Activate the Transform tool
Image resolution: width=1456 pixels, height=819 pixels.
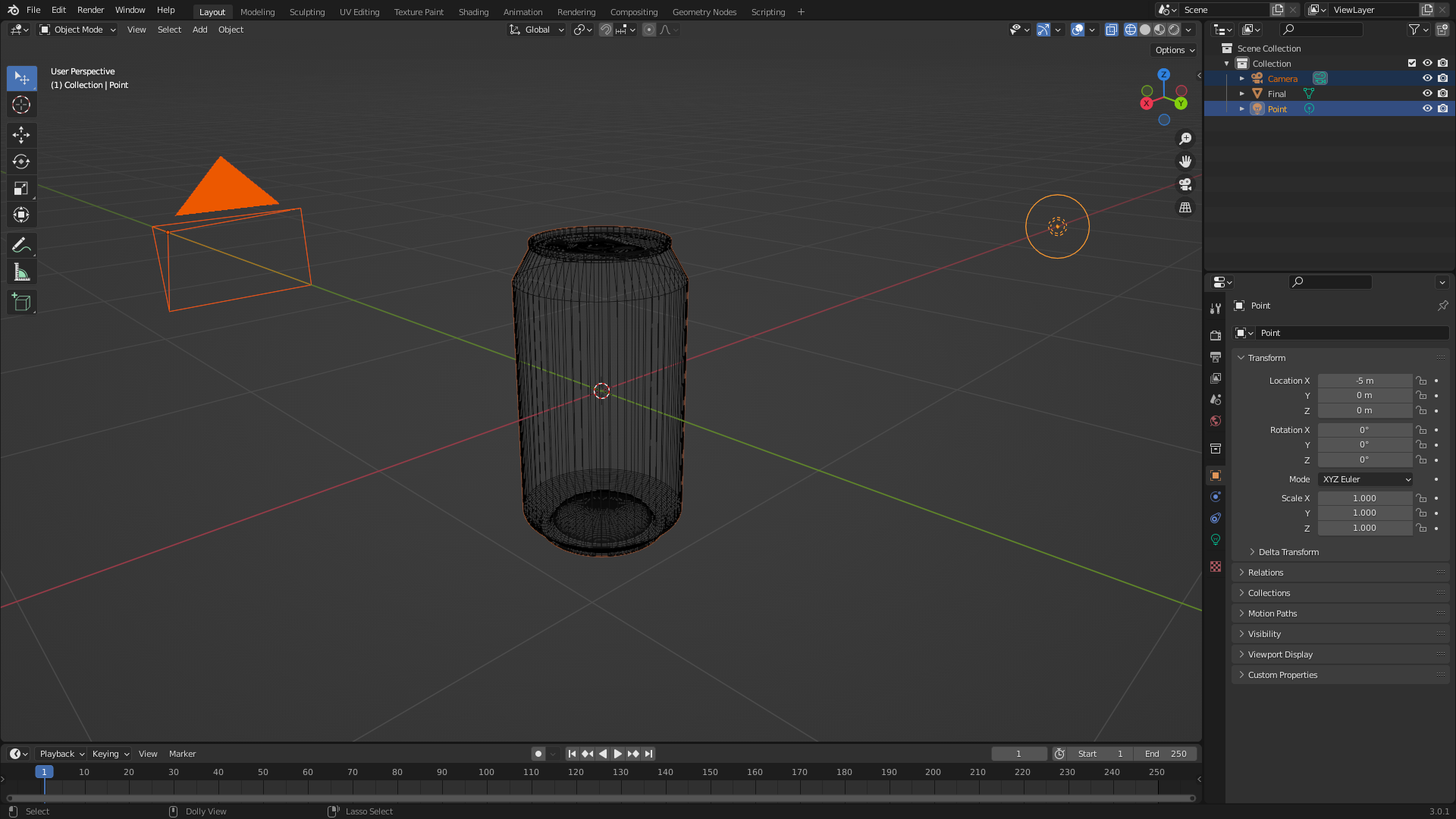point(21,215)
